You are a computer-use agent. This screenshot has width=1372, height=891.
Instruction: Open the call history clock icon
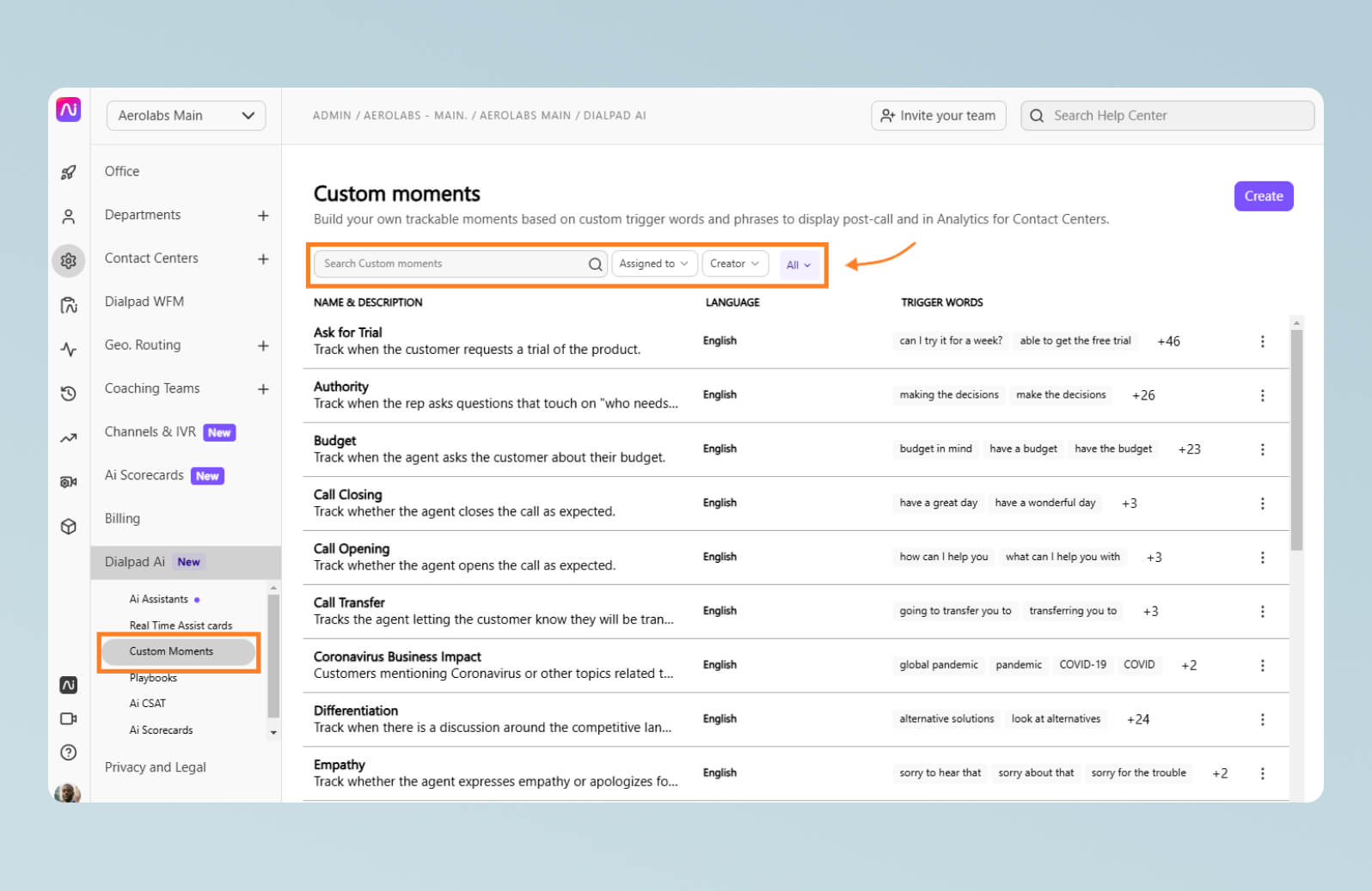pyautogui.click(x=69, y=394)
